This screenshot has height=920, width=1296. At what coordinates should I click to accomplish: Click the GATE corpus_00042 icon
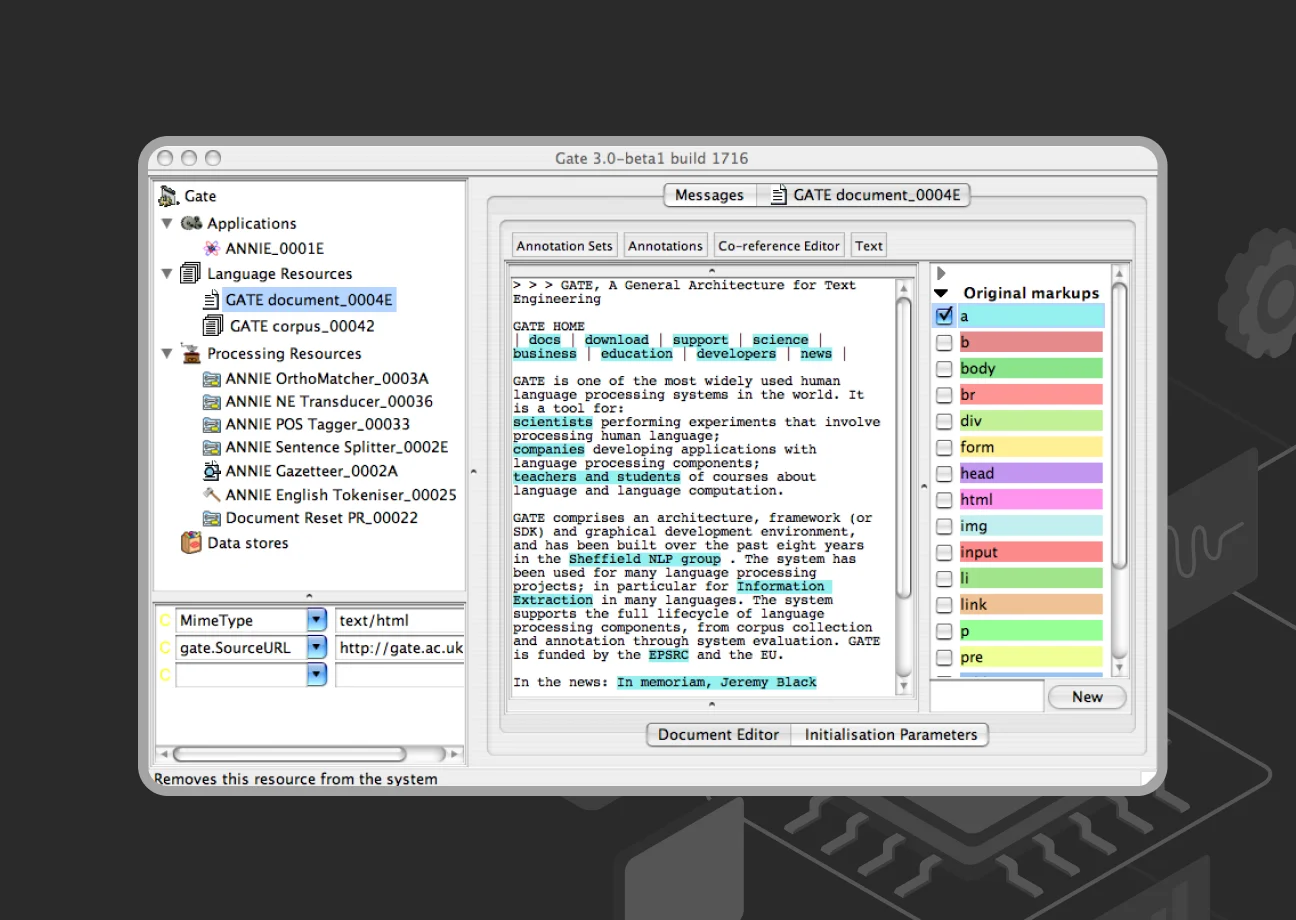coord(213,325)
